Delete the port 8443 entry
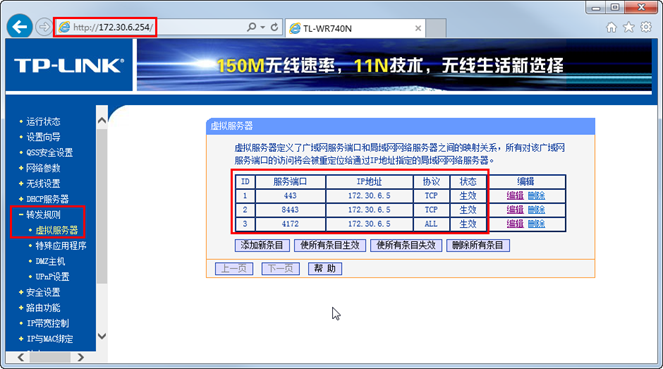This screenshot has width=663, height=369. [x=536, y=210]
